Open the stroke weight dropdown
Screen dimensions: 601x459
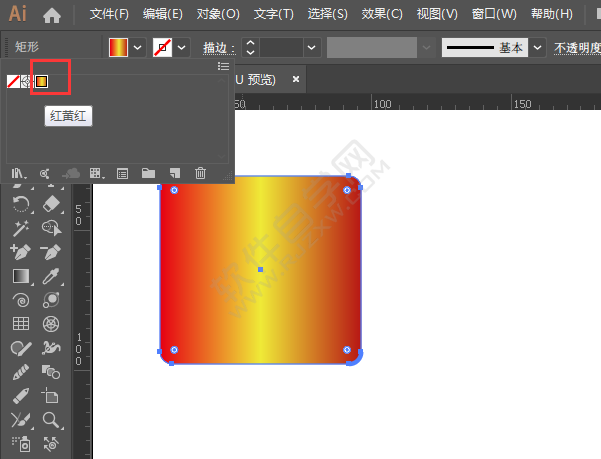coord(313,48)
